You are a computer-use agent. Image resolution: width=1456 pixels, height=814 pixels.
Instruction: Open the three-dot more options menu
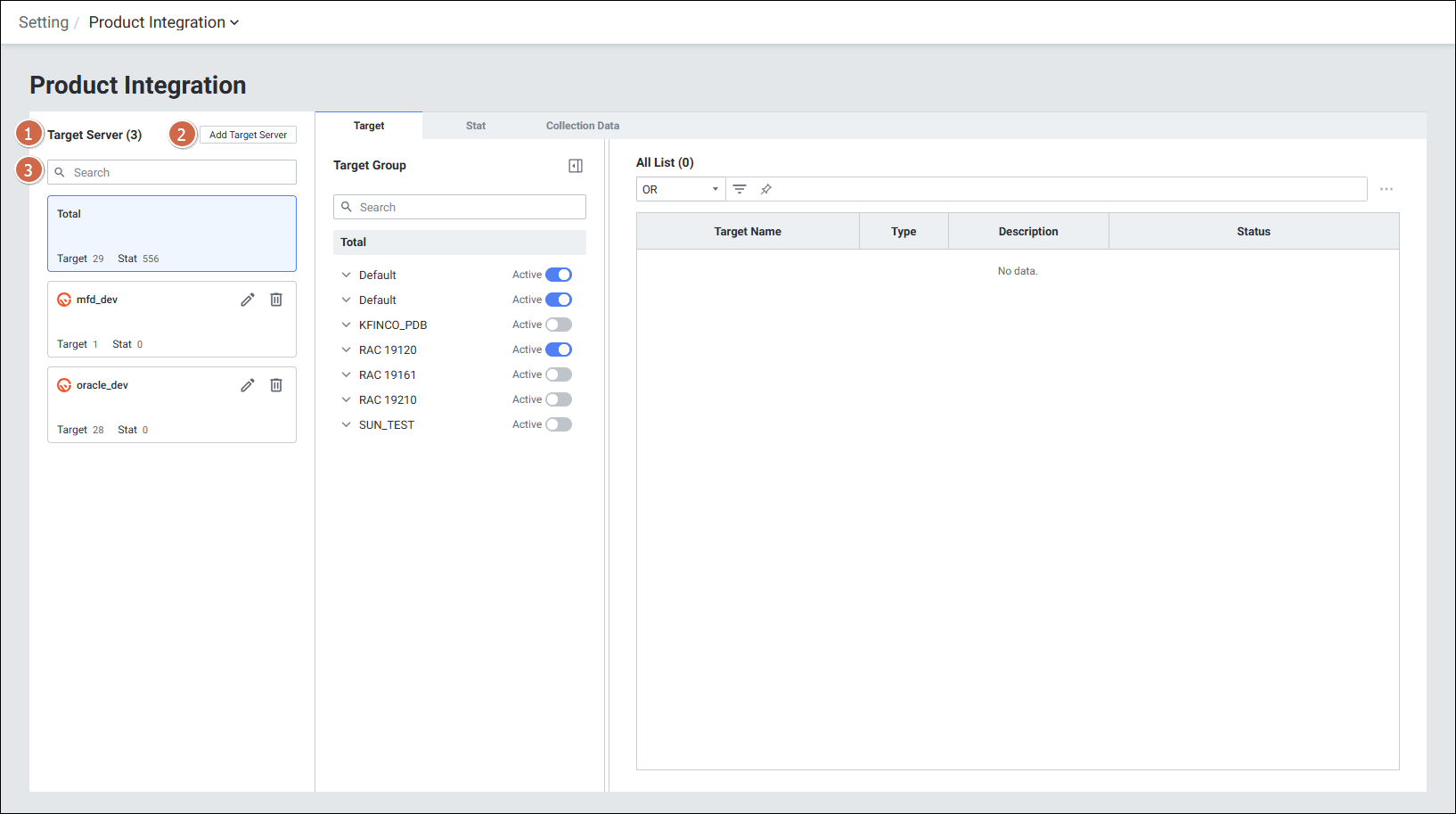1386,189
